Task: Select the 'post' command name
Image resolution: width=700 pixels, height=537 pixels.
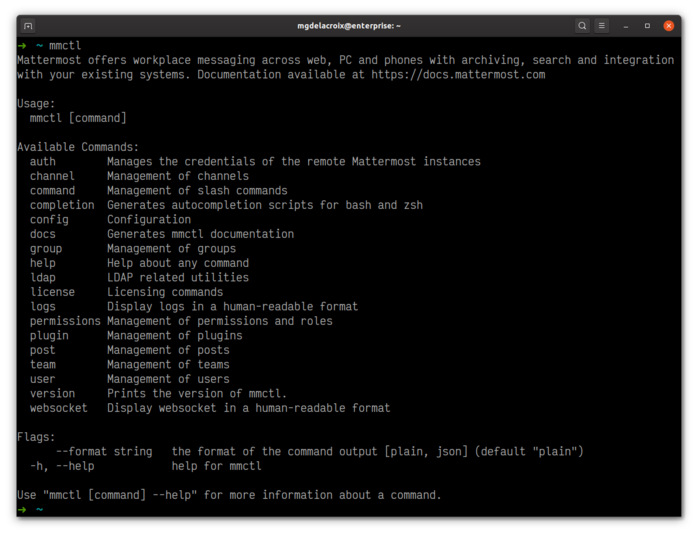Action: pos(43,350)
